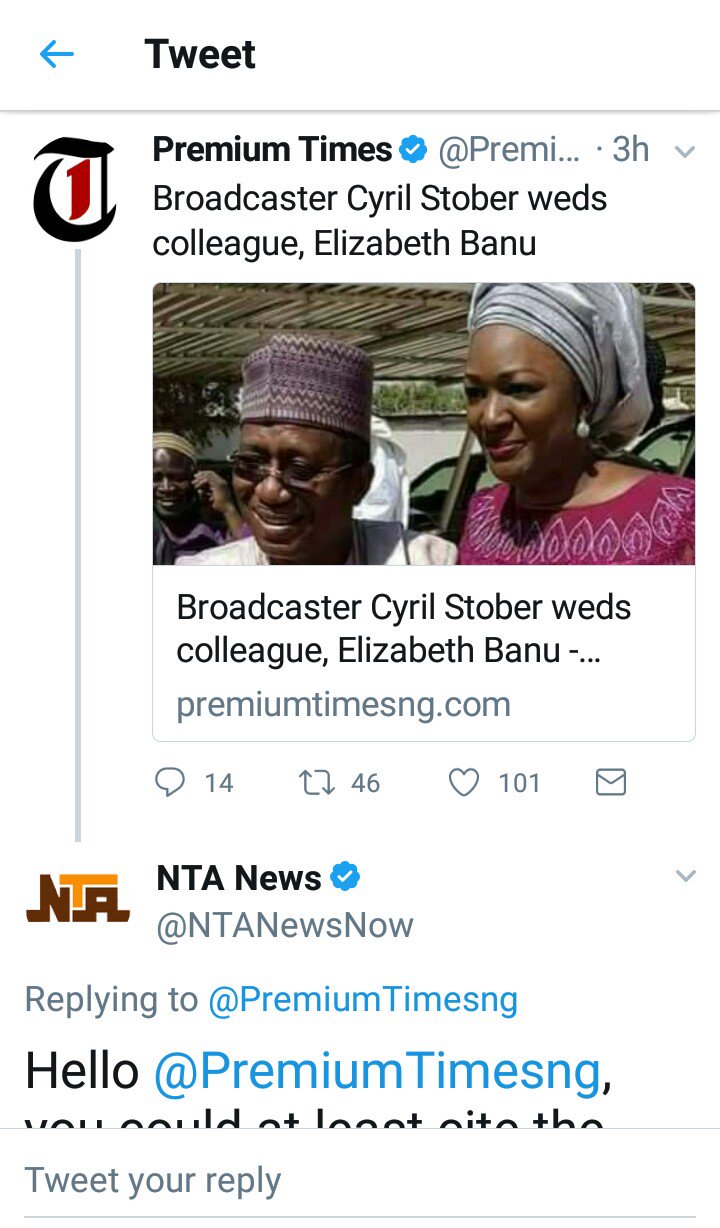Like the tweet with heart icon
This screenshot has height=1228, width=720.
pos(463,782)
